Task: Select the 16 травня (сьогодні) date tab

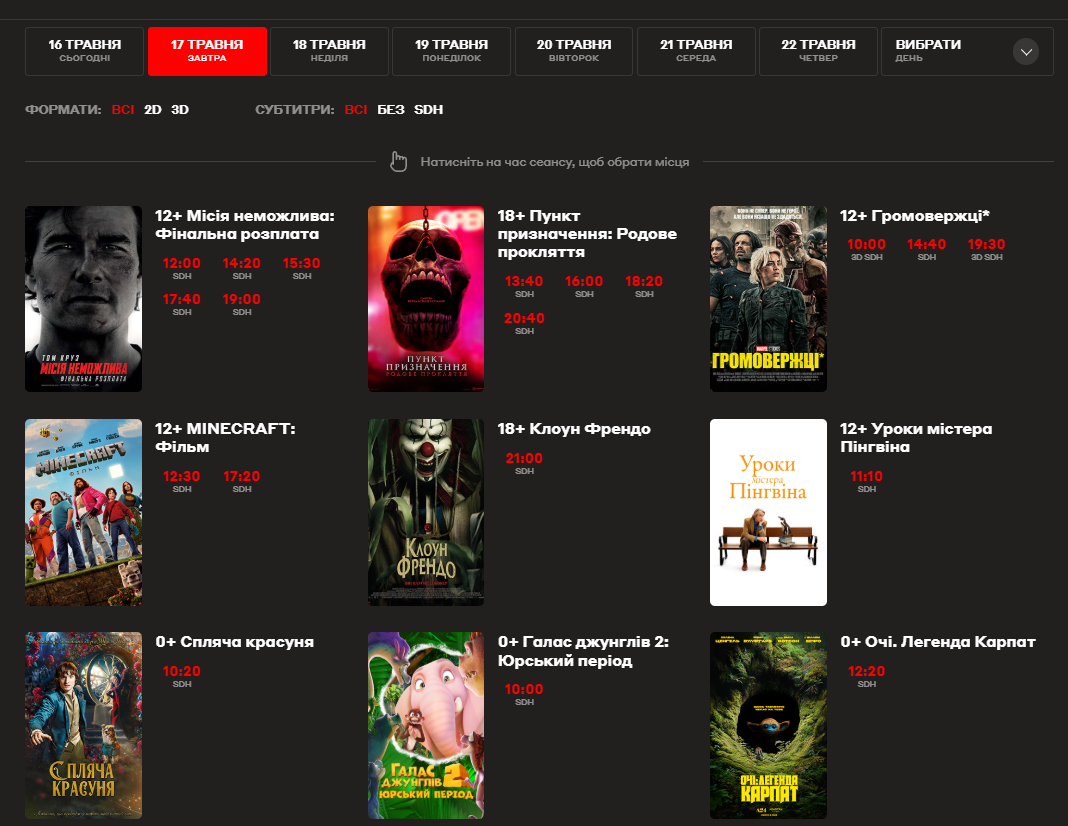Action: tap(84, 51)
